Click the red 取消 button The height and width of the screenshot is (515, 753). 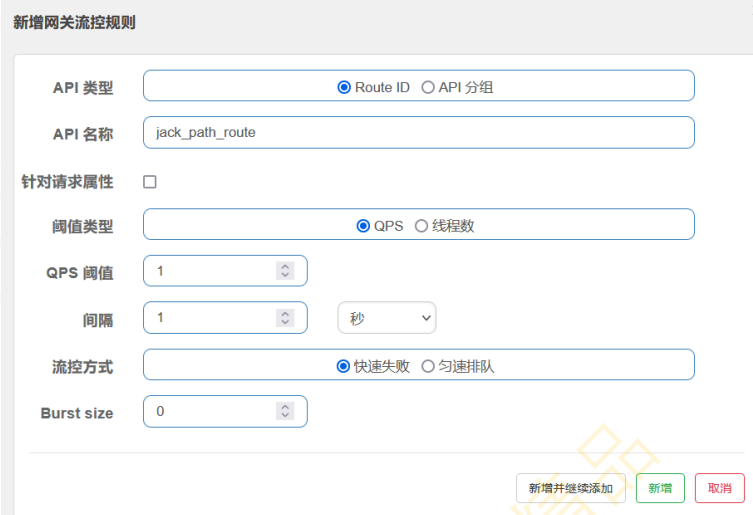tap(719, 488)
